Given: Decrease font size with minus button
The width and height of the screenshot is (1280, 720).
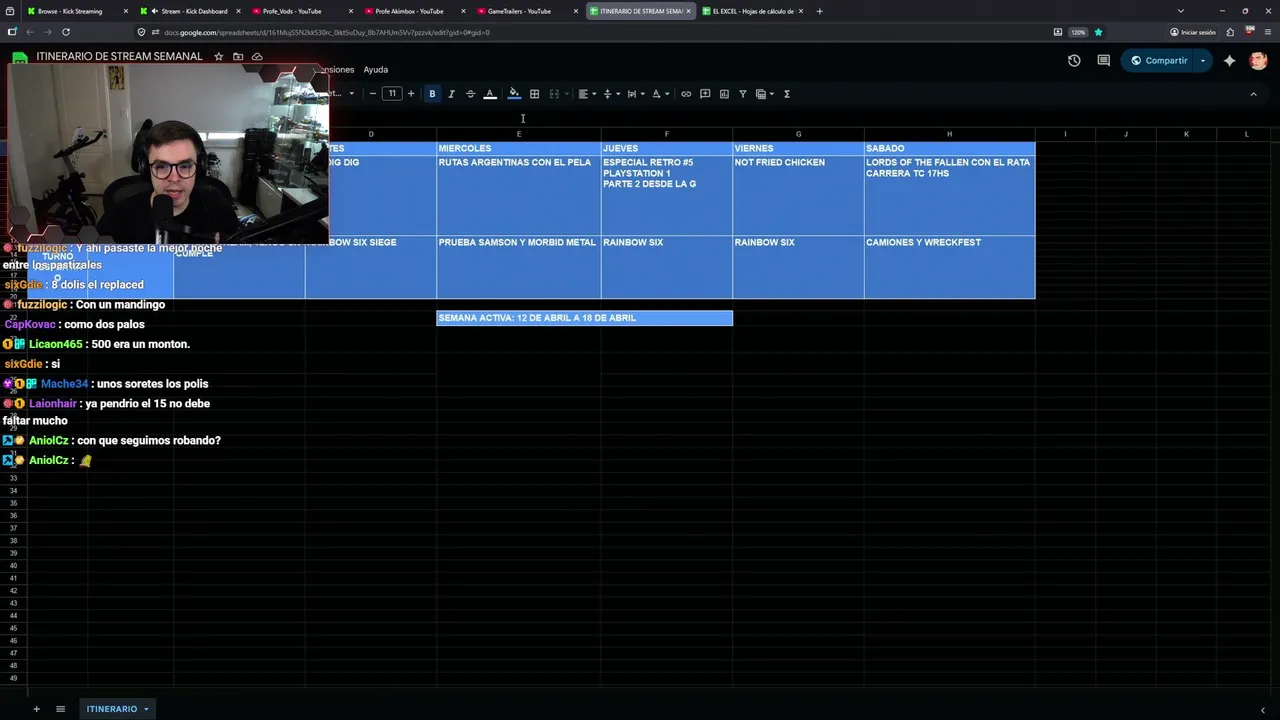Looking at the screenshot, I should (x=373, y=94).
